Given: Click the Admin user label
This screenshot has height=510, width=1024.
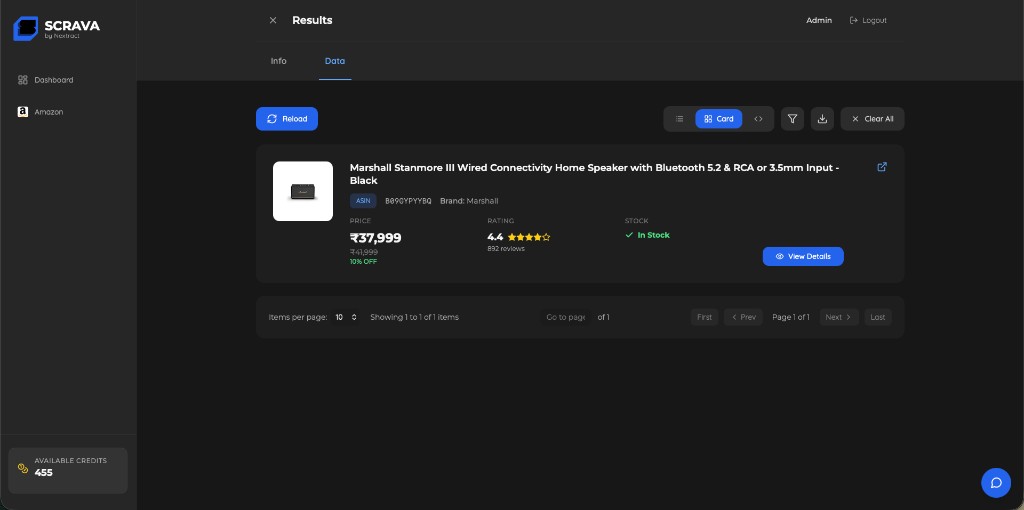Looking at the screenshot, I should click(x=819, y=20).
